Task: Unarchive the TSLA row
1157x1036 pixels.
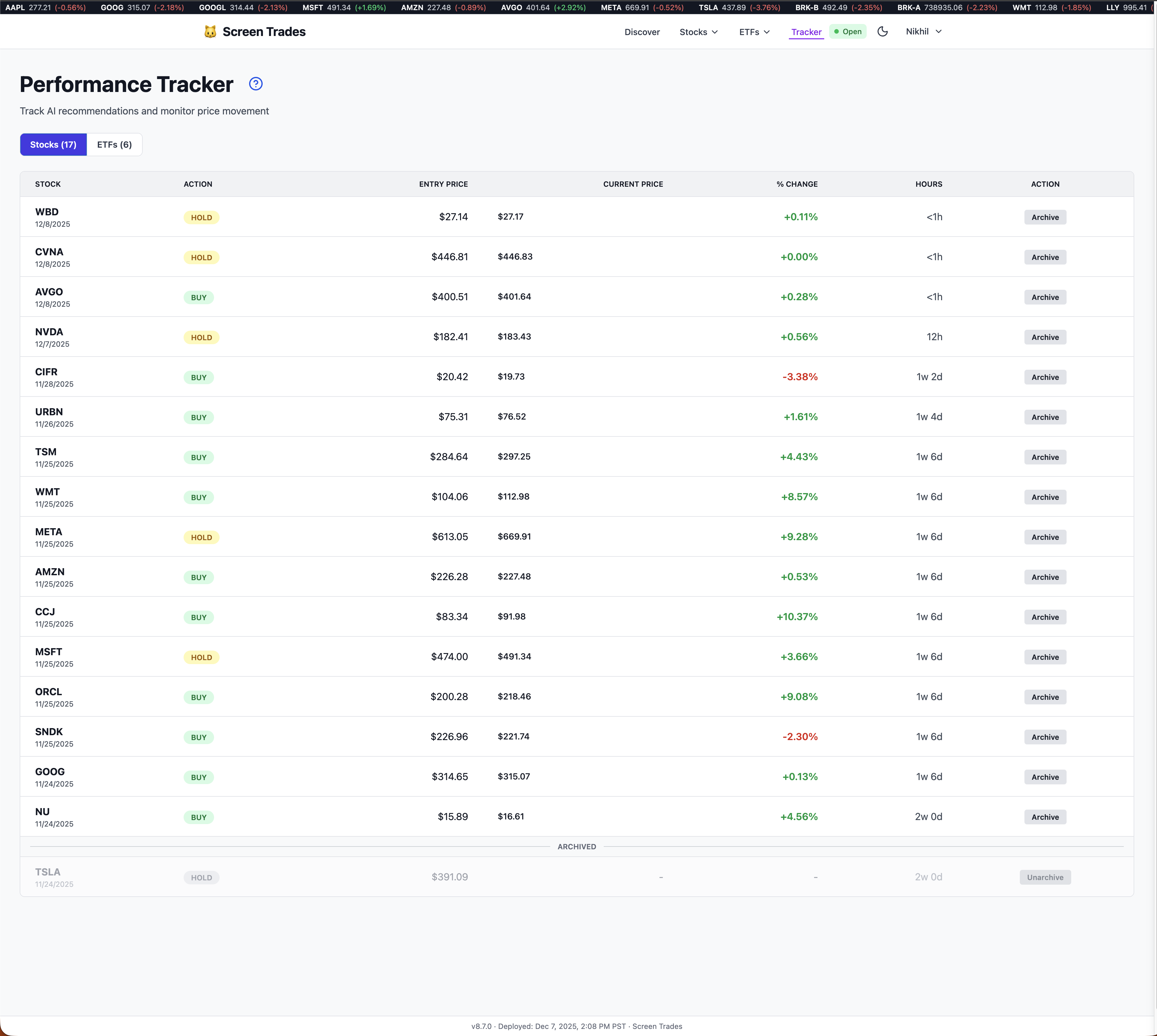Action: pyautogui.click(x=1045, y=877)
